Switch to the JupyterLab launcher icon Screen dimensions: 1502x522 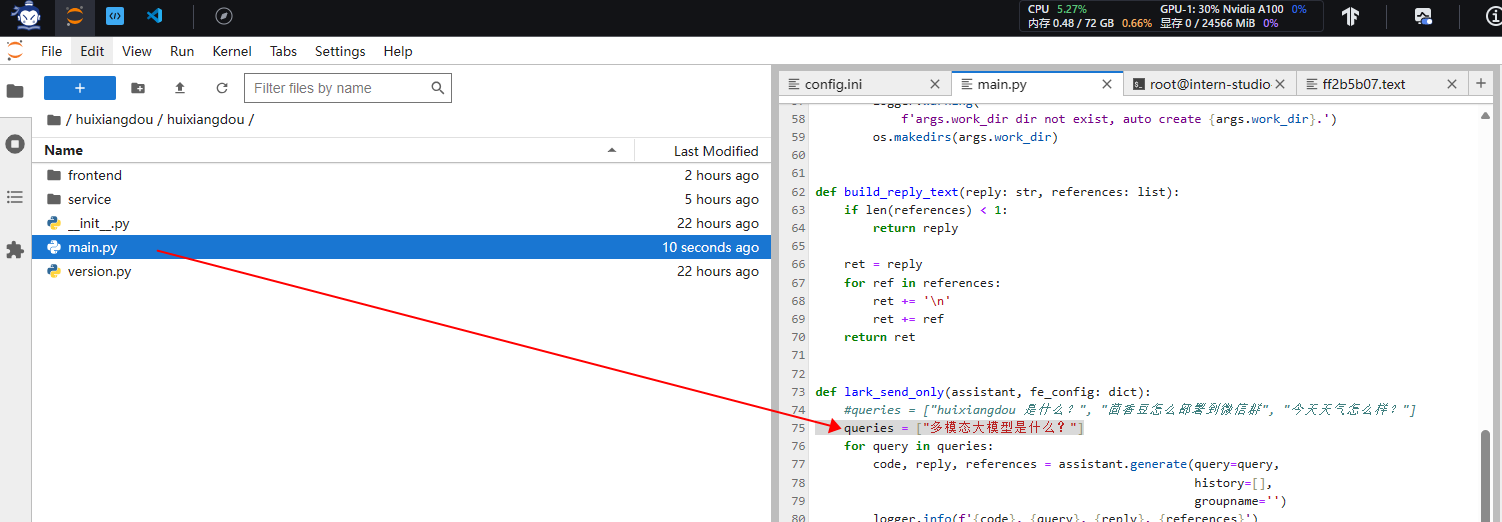coord(75,16)
